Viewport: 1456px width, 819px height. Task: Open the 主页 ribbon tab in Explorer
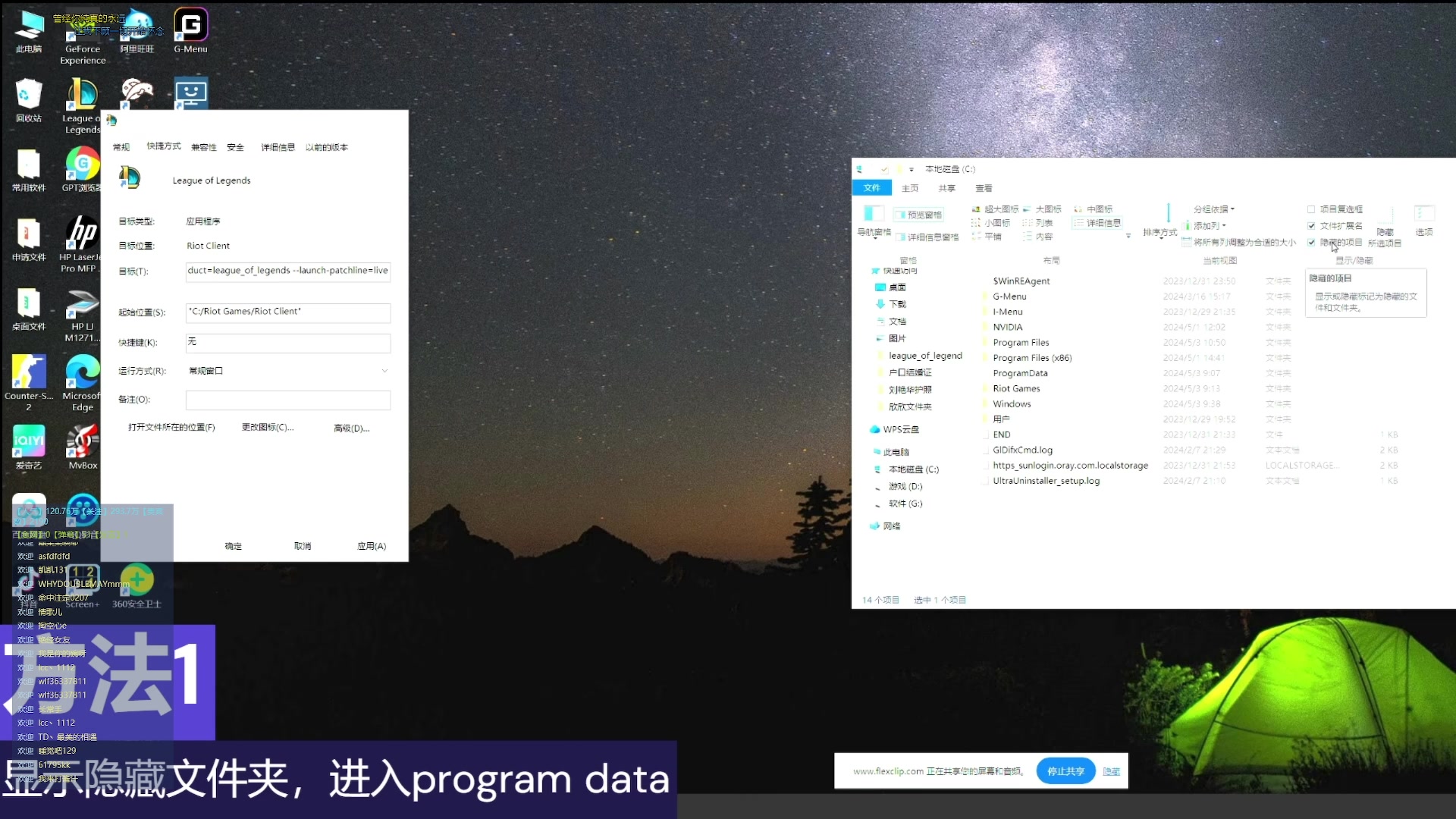pos(910,188)
